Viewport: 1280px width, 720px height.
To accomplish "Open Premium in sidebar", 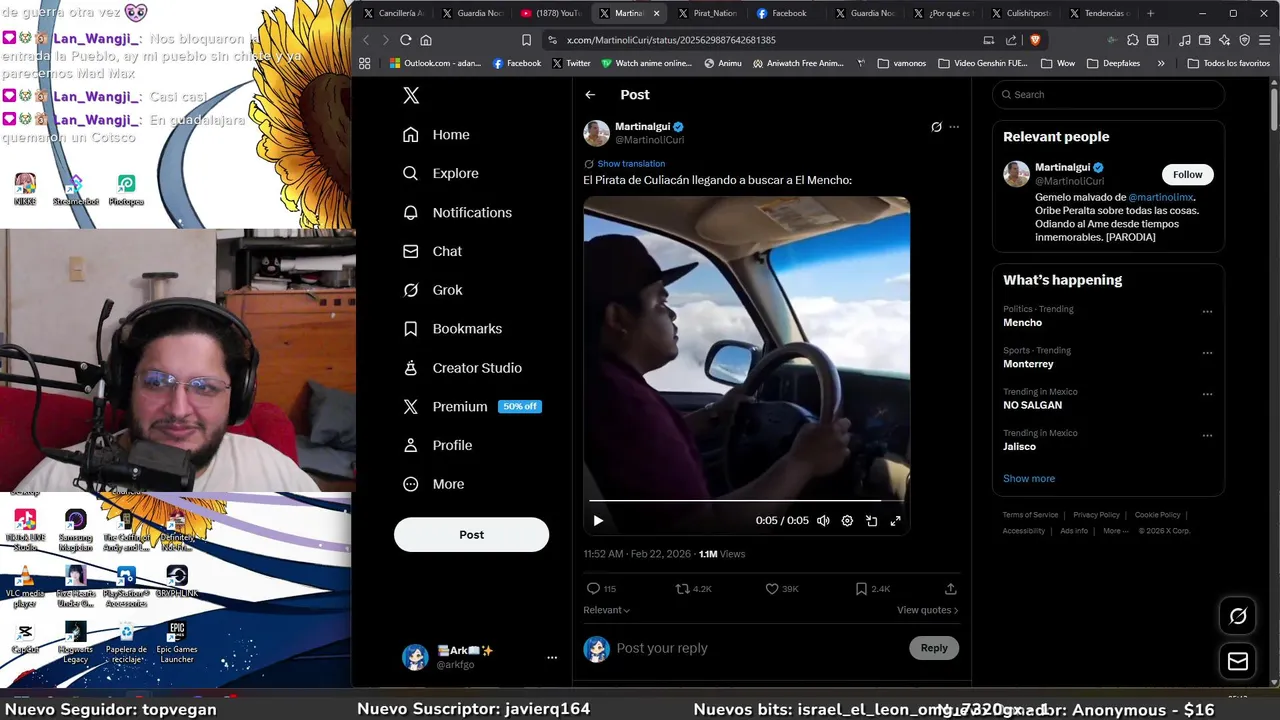I will tap(470, 407).
